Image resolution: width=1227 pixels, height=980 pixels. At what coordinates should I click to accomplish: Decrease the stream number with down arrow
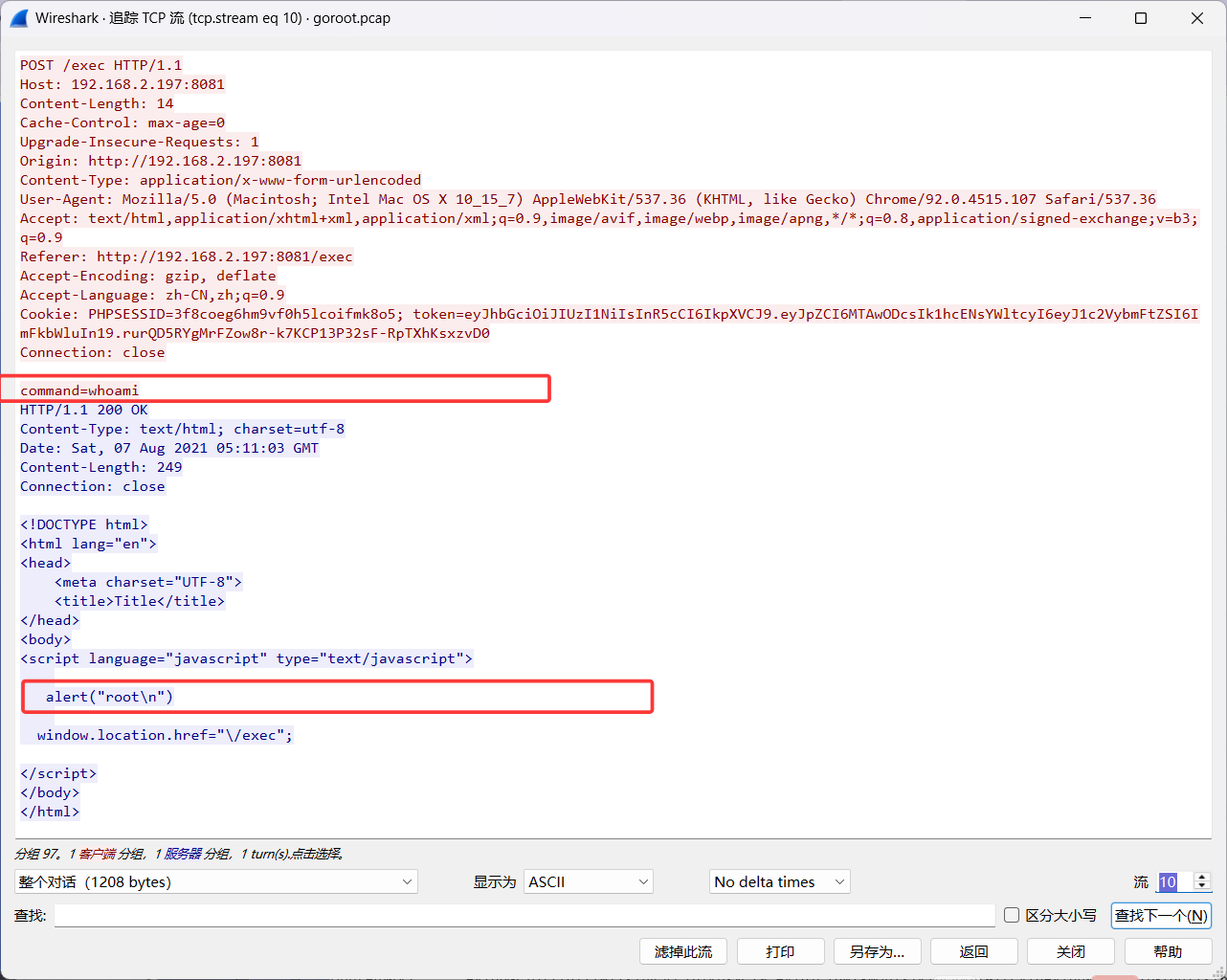pos(1202,887)
